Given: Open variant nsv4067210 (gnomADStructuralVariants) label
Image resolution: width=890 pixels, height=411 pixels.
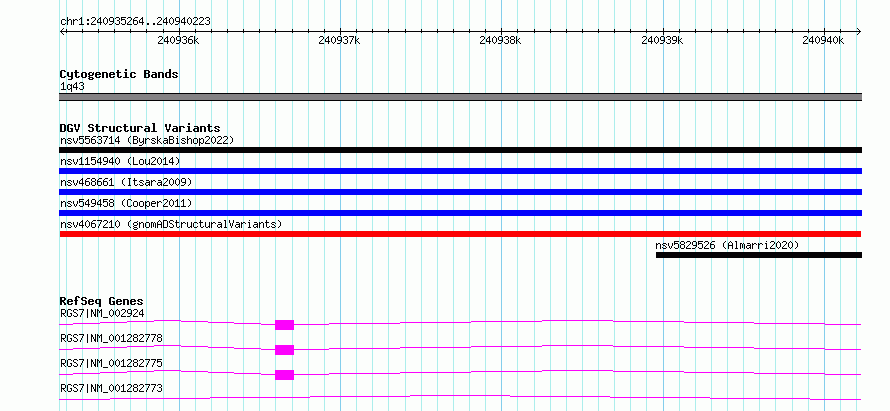Looking at the screenshot, I should pyautogui.click(x=171, y=224).
